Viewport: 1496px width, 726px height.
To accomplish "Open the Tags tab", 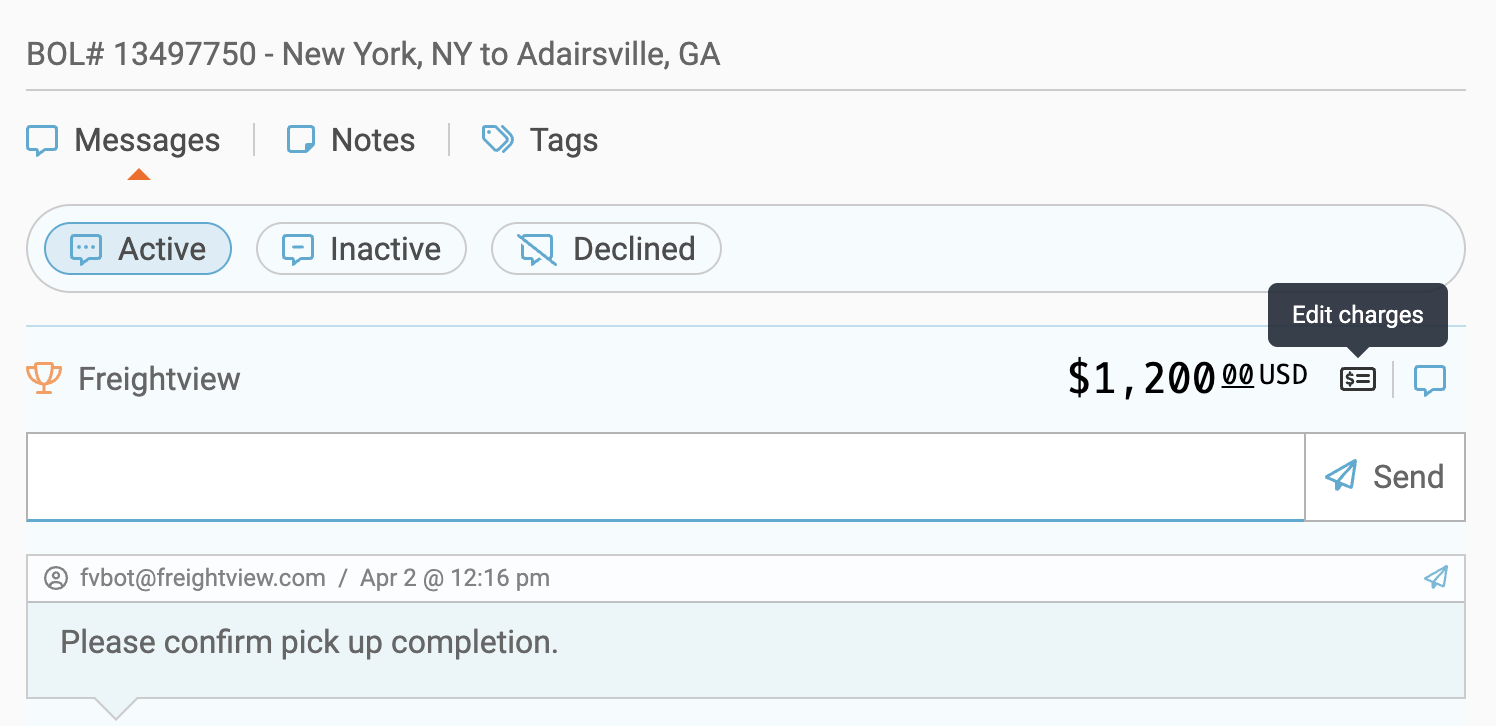I will (563, 141).
